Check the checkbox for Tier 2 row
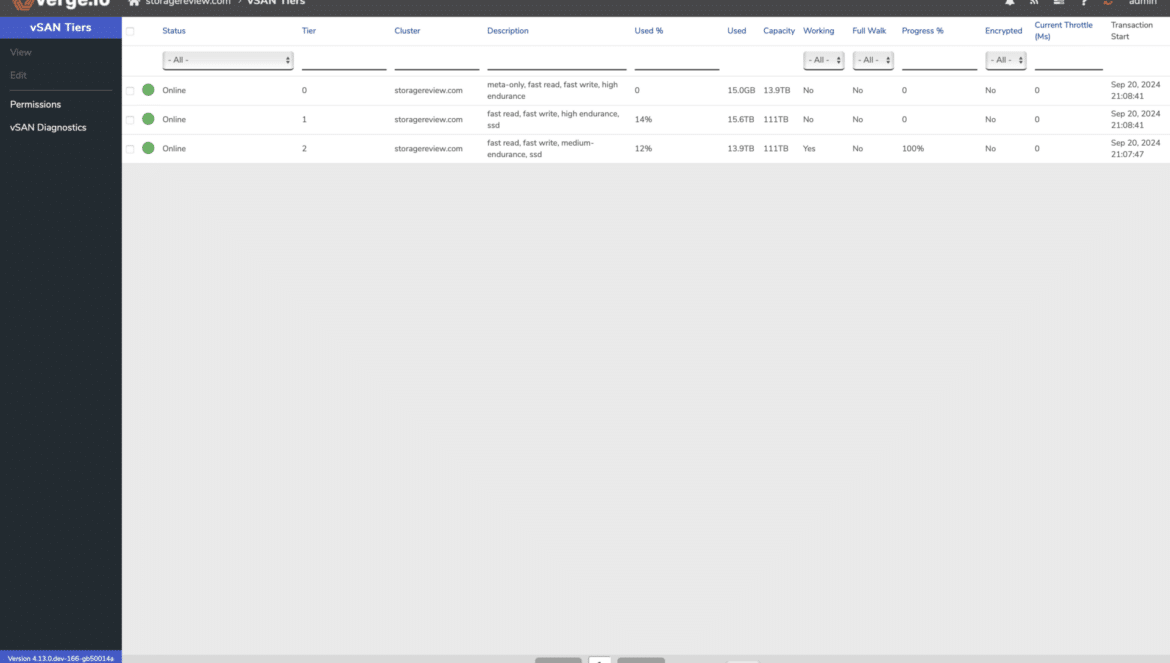 point(130,148)
